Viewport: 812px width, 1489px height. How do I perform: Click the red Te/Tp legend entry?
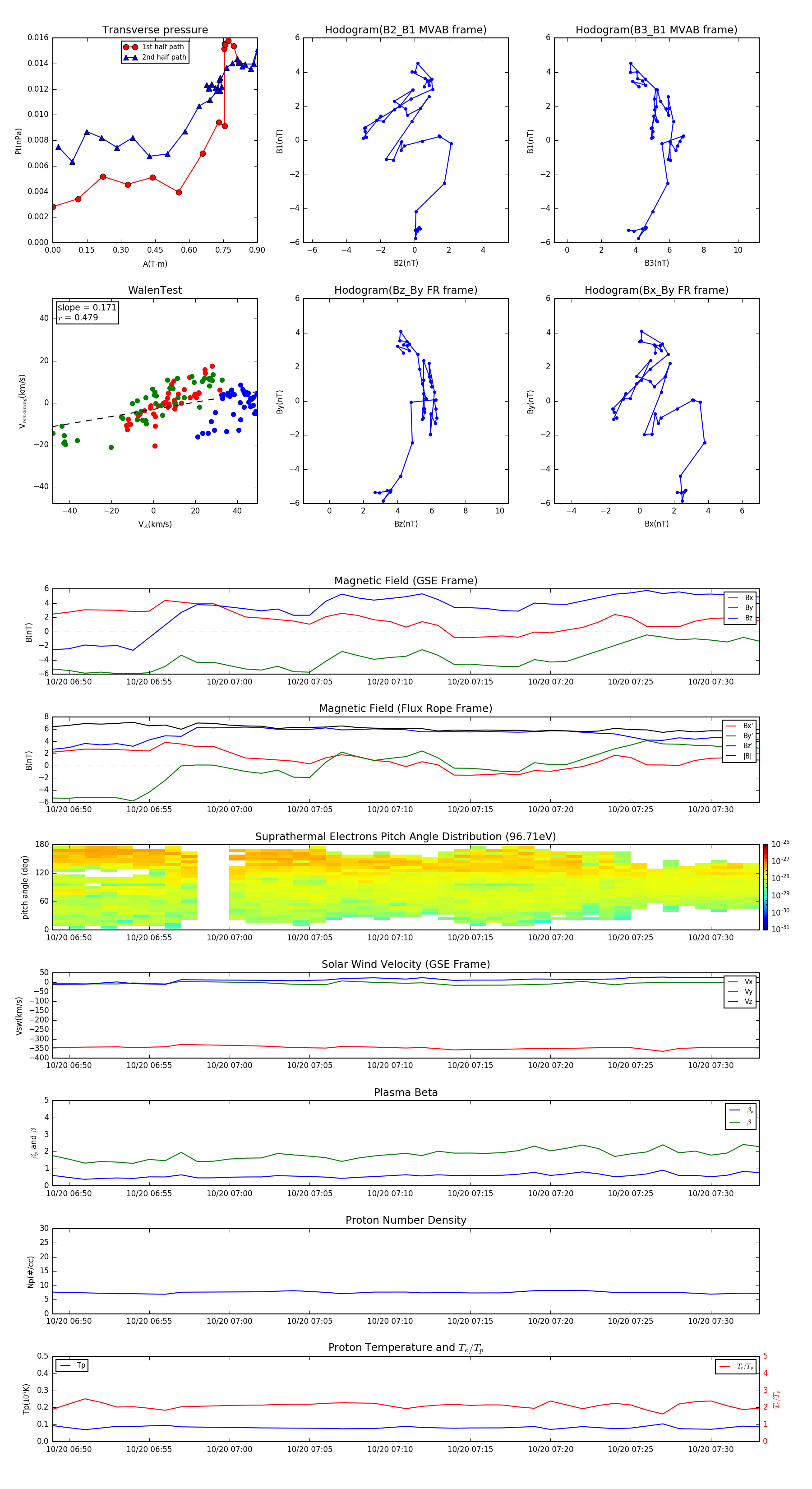[x=736, y=1366]
